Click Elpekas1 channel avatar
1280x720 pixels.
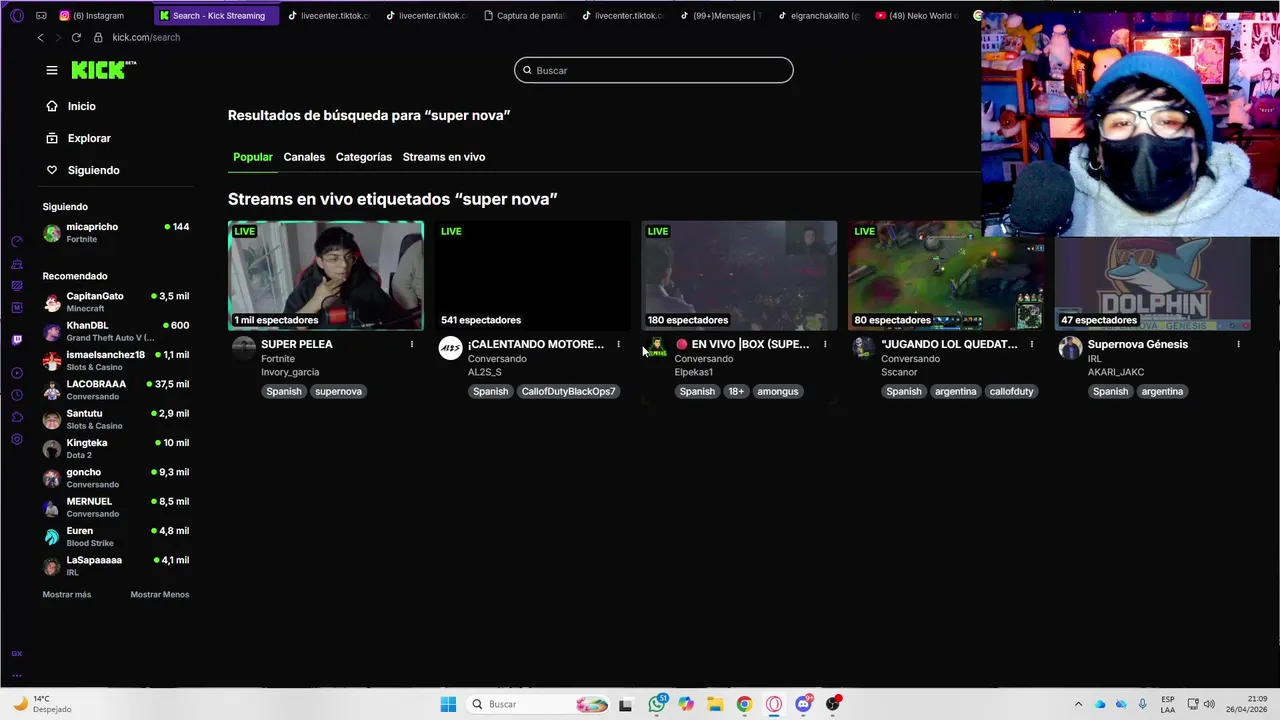click(x=657, y=348)
